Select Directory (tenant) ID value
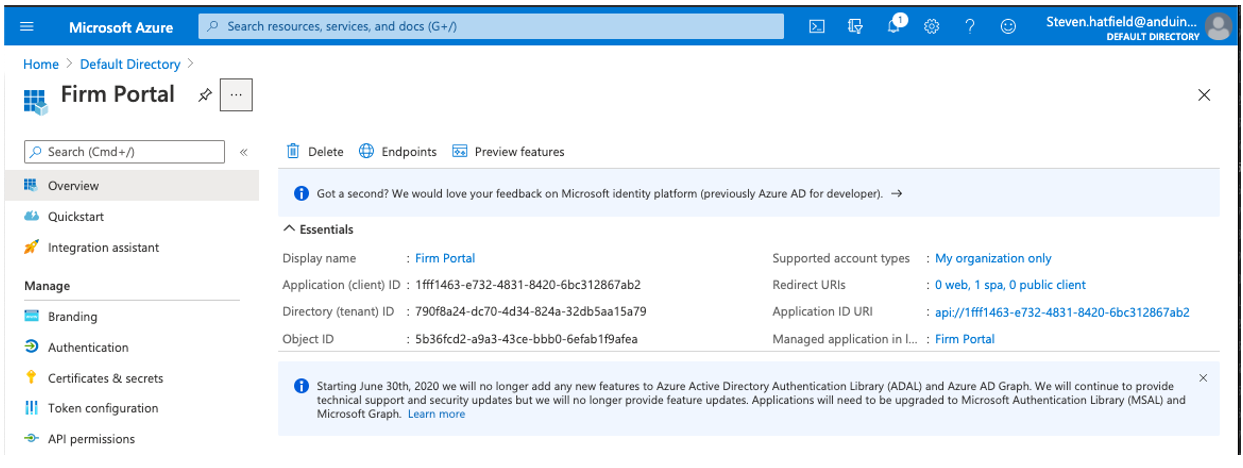This screenshot has height=468, width=1243. 531,313
